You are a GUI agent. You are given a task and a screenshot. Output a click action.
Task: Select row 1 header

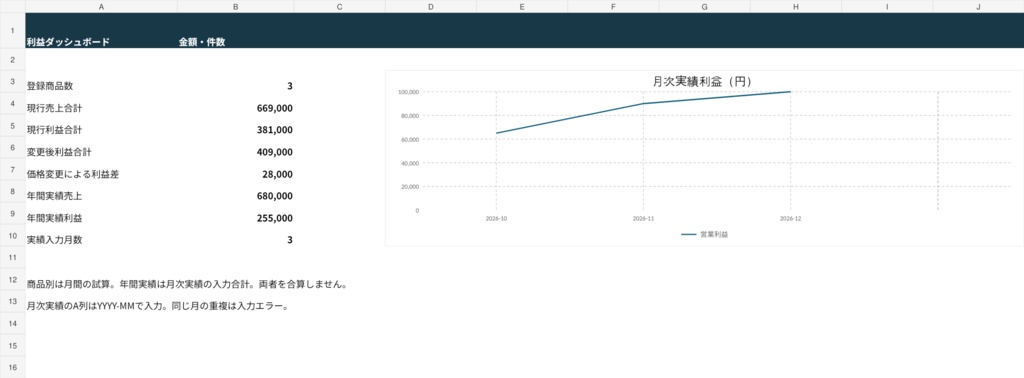click(x=12, y=31)
